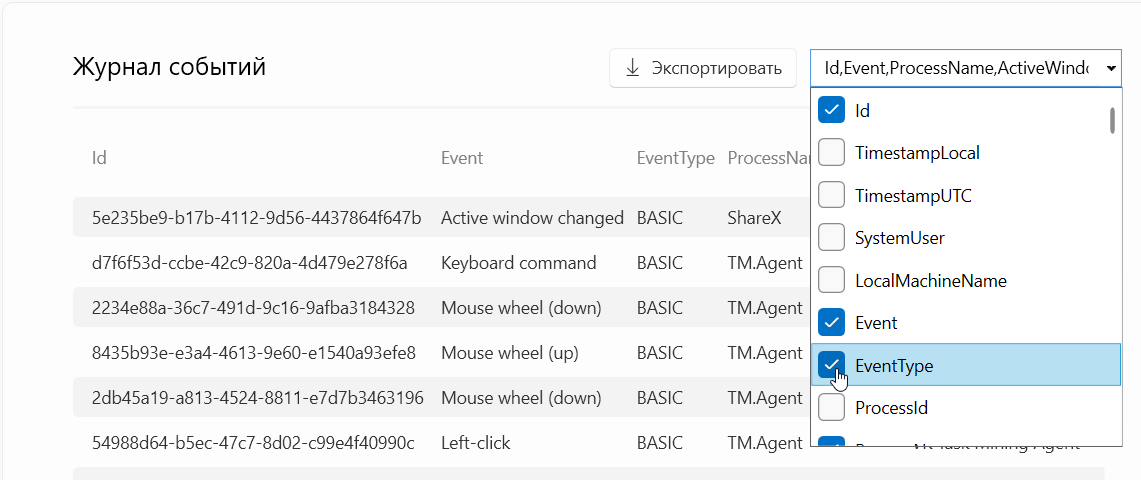Viewport: 1141px width, 480px height.
Task: Click TM.Agent in the Left-click row
Action: tap(765, 442)
